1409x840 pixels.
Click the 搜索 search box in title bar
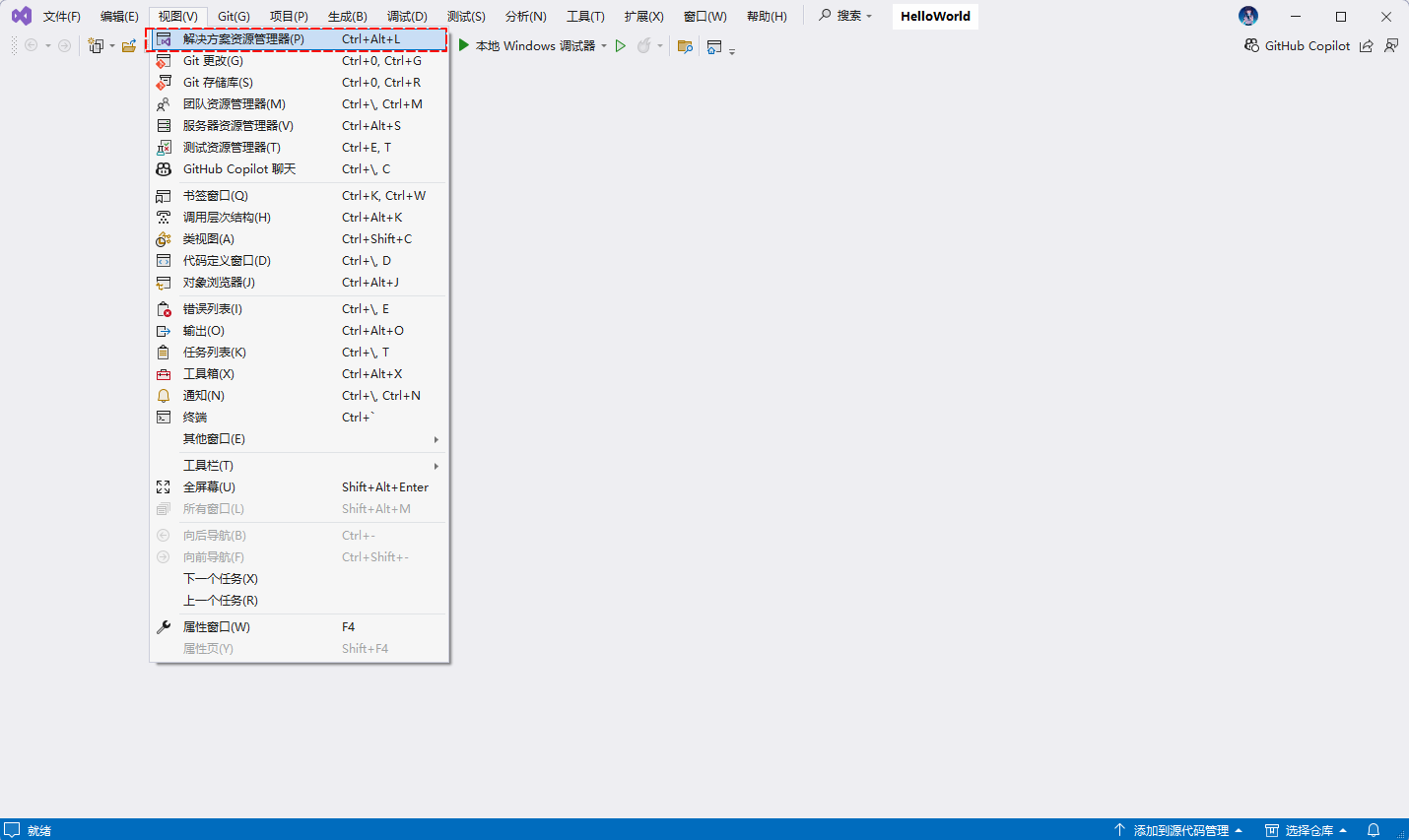coord(845,16)
